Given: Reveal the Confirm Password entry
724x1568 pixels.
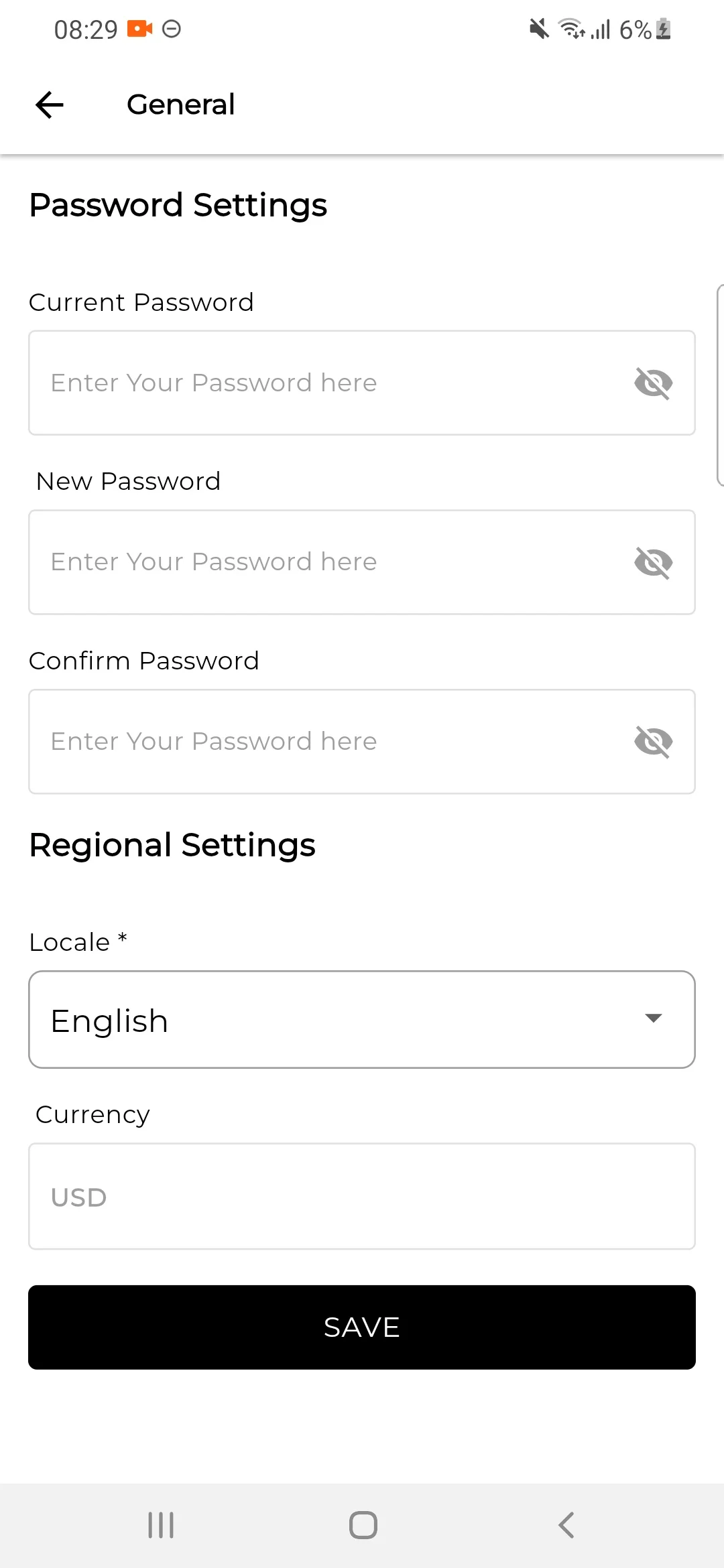Looking at the screenshot, I should click(x=653, y=742).
